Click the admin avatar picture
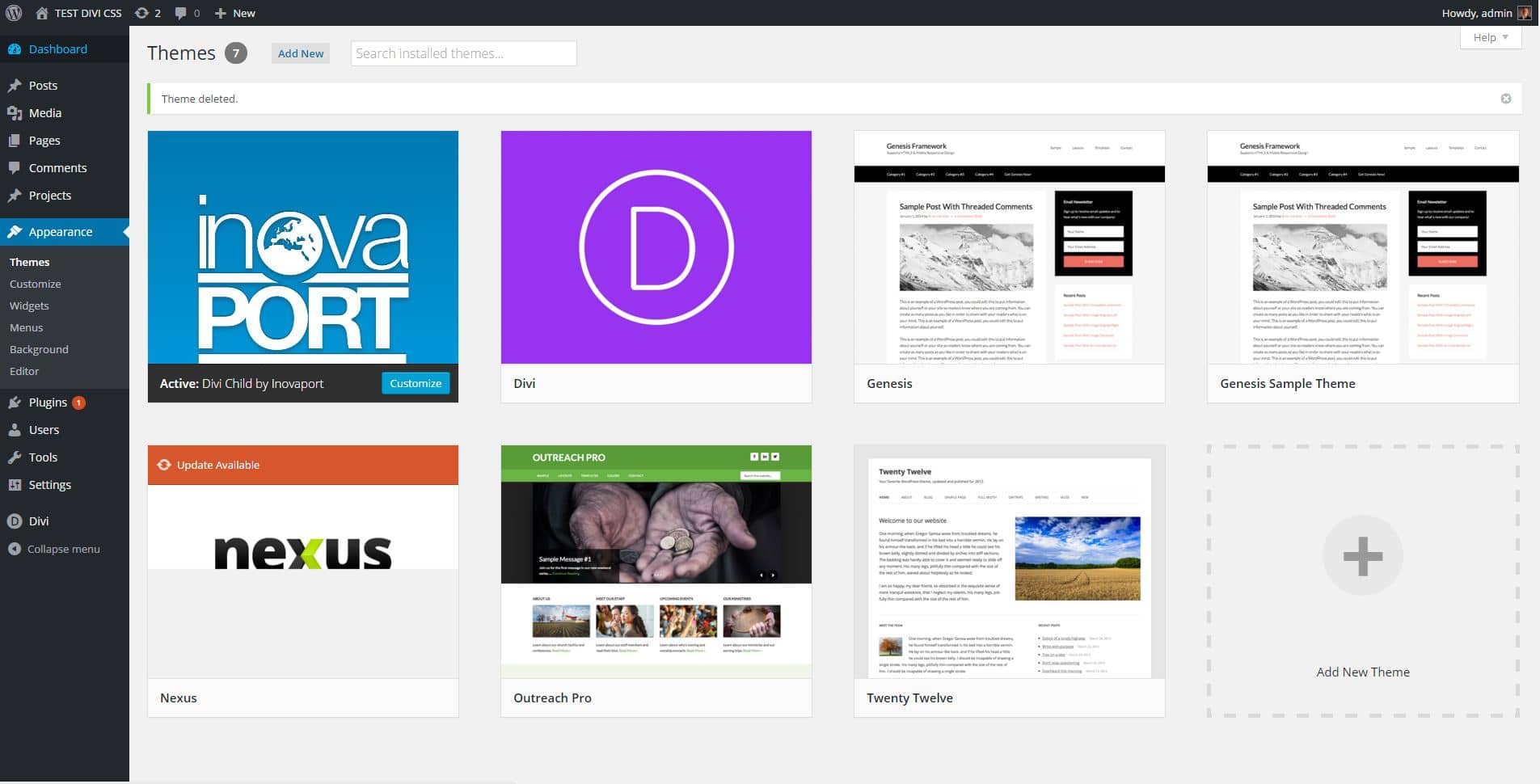Screen dimensions: 1540x784 1525,13
